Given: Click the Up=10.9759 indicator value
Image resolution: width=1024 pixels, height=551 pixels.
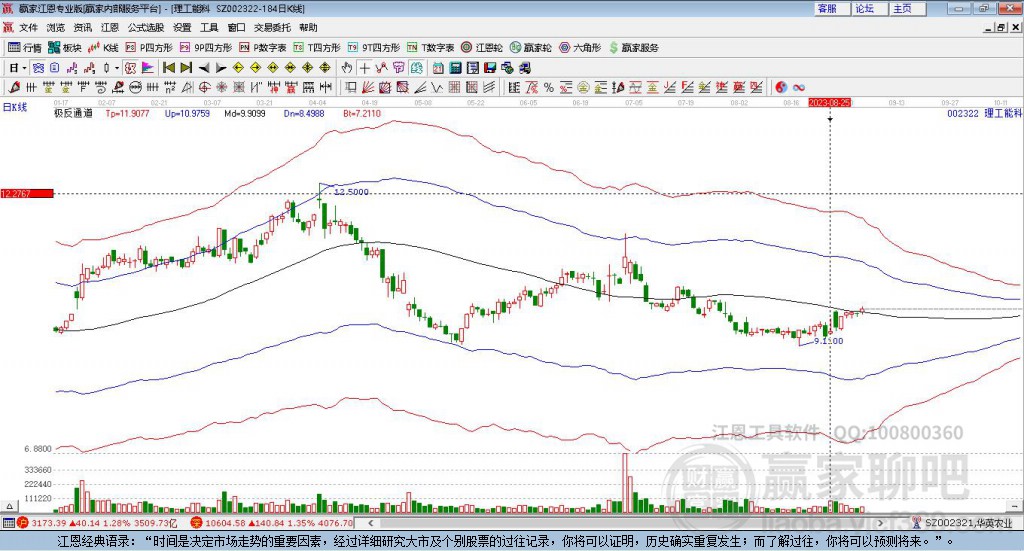Looking at the screenshot, I should (x=187, y=114).
